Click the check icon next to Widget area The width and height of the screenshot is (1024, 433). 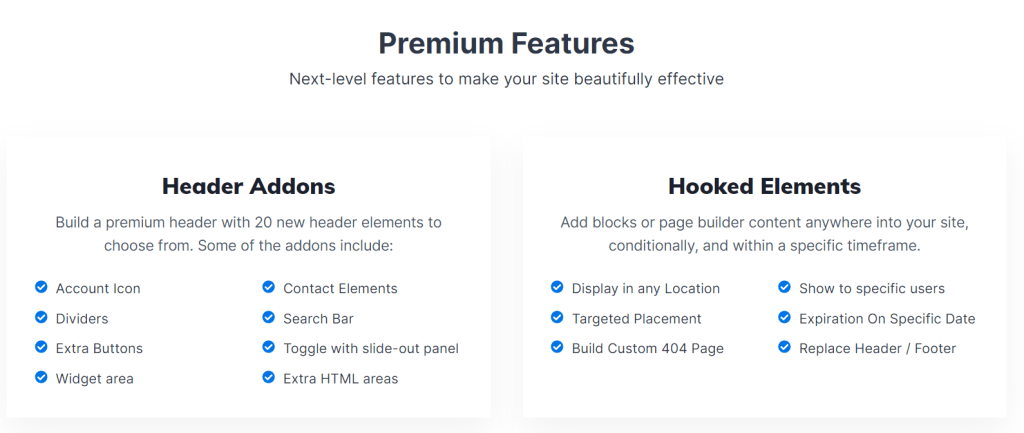[x=41, y=377]
